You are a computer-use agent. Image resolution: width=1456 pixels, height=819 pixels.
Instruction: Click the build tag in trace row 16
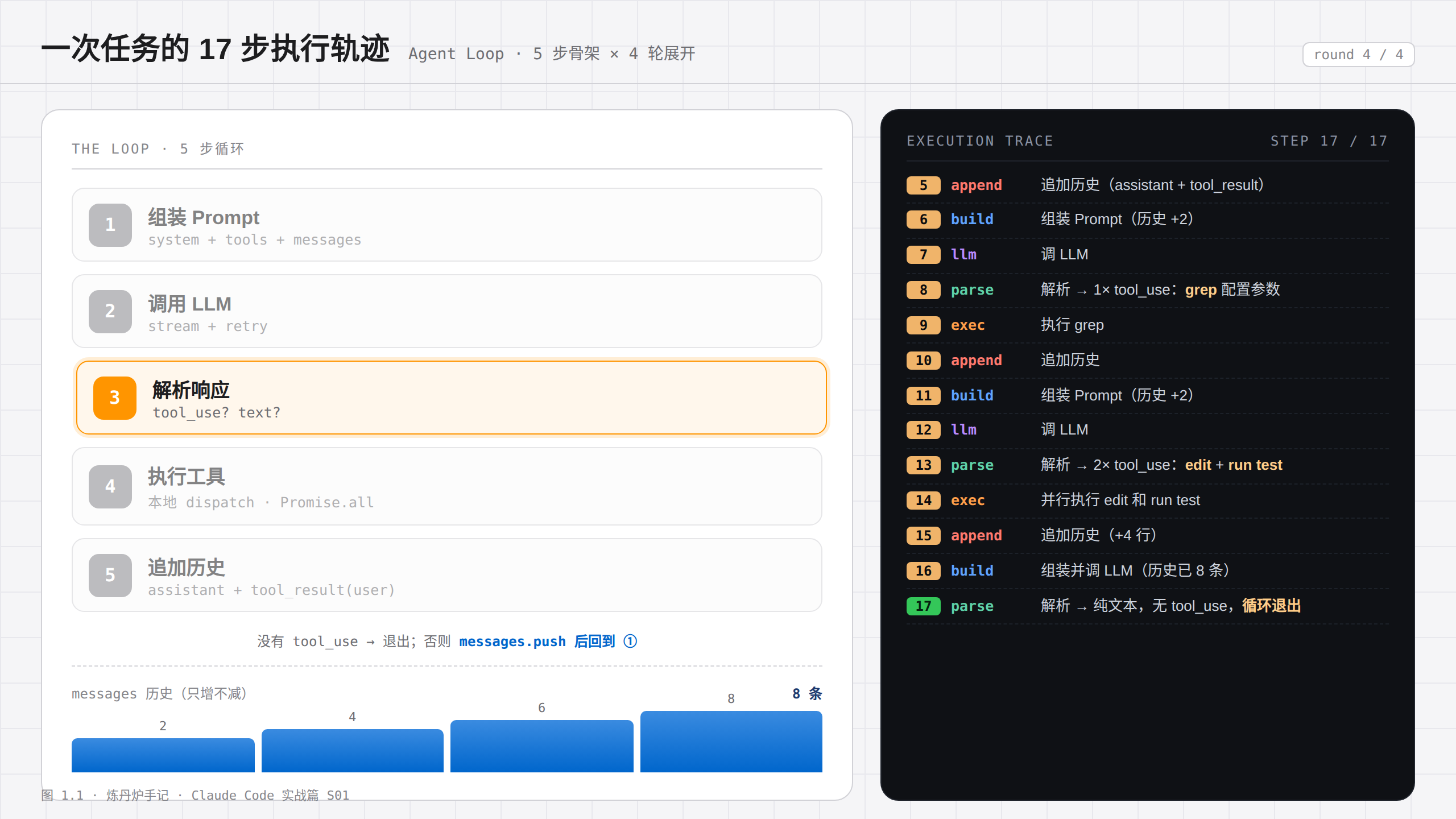point(972,571)
